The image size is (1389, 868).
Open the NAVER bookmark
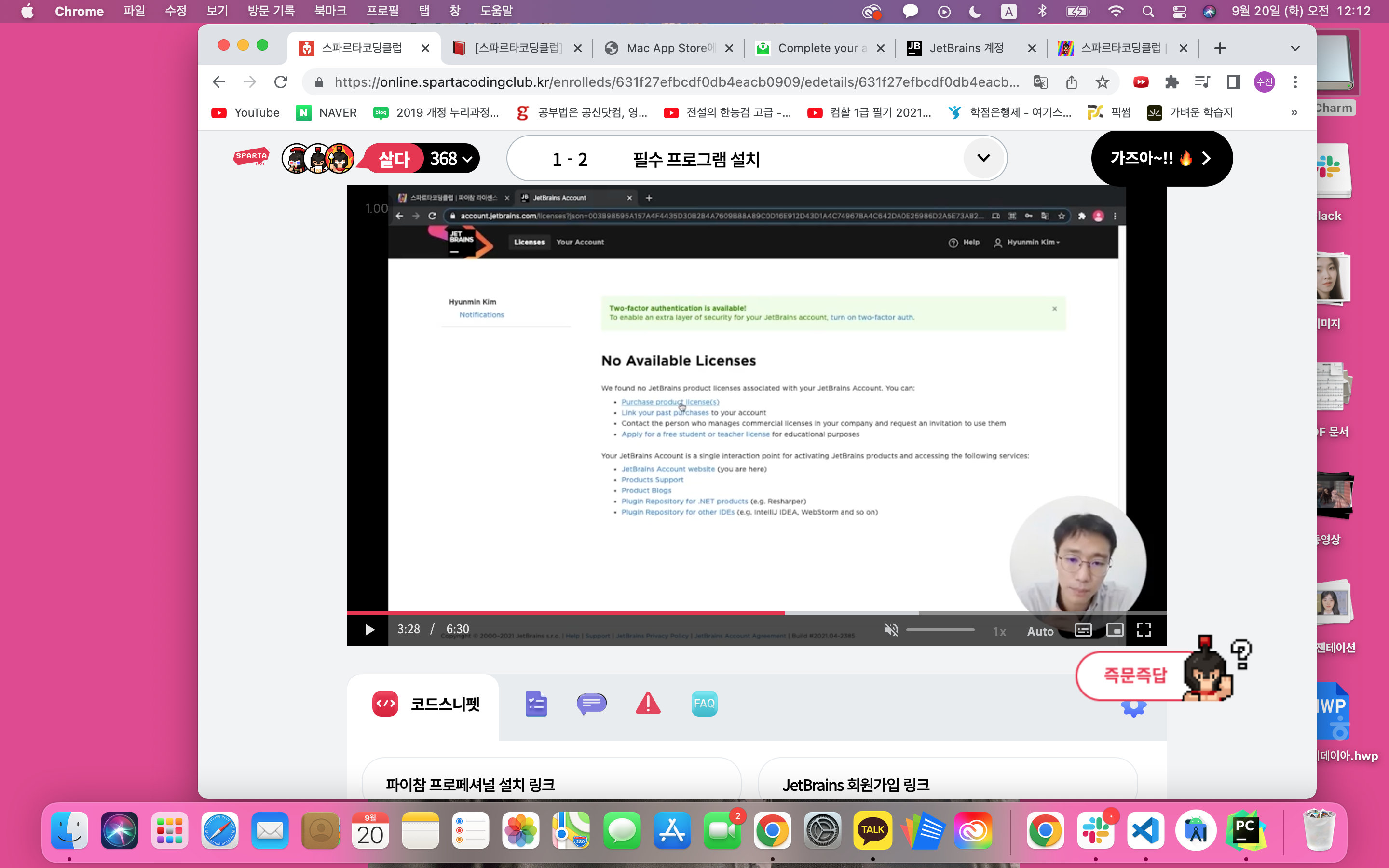326,112
